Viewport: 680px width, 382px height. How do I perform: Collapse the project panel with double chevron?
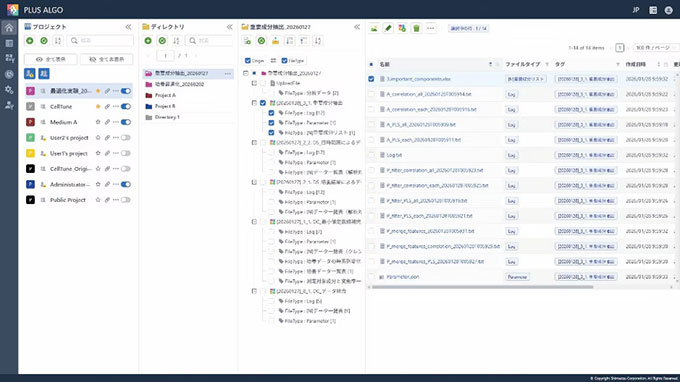point(128,27)
